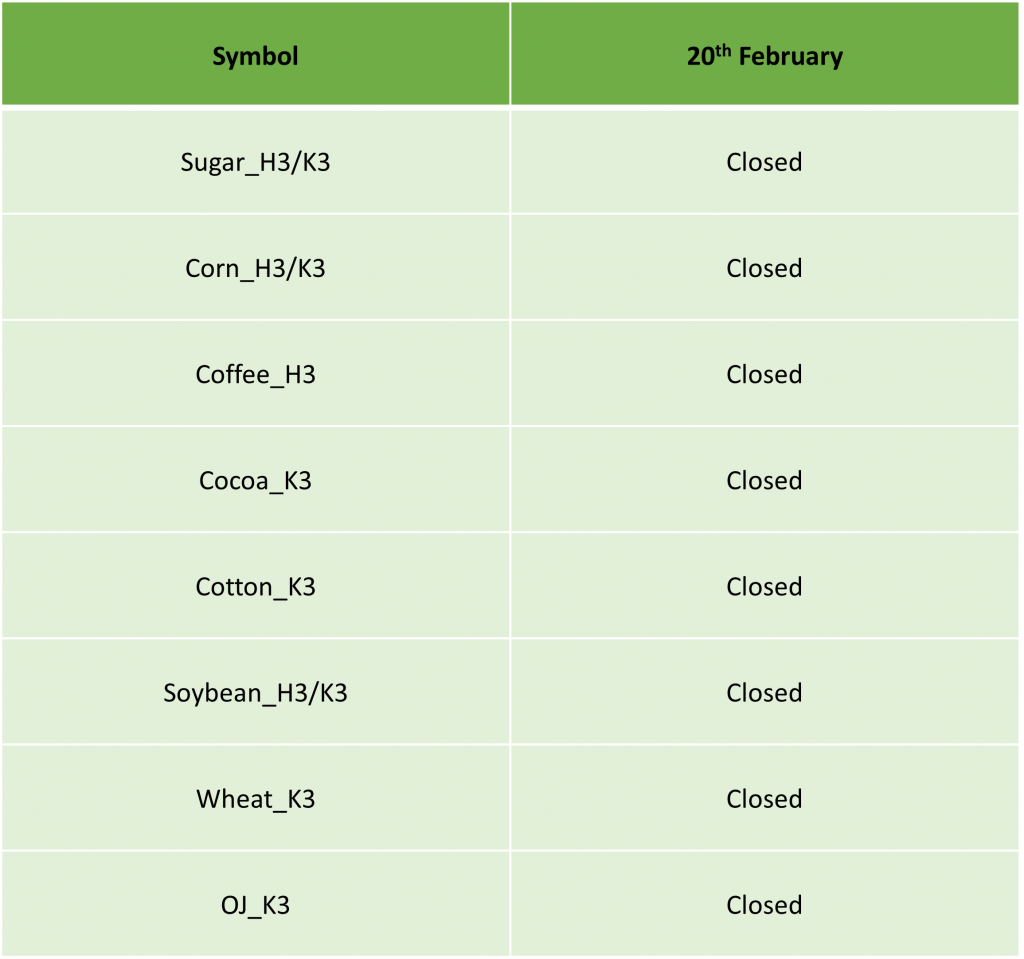
Task: Click the Symbol column header
Action: pos(255,54)
